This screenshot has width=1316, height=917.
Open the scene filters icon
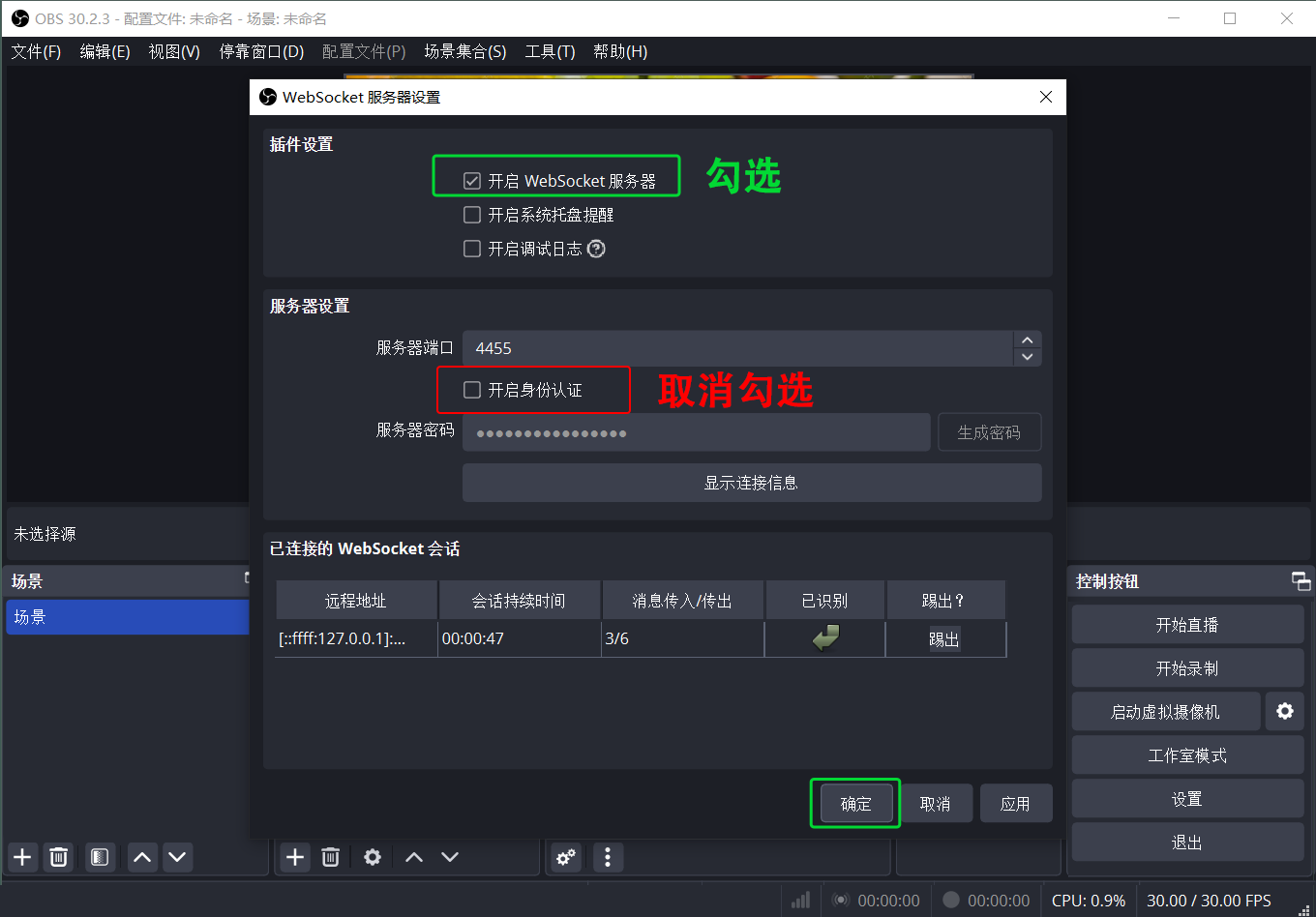(99, 857)
